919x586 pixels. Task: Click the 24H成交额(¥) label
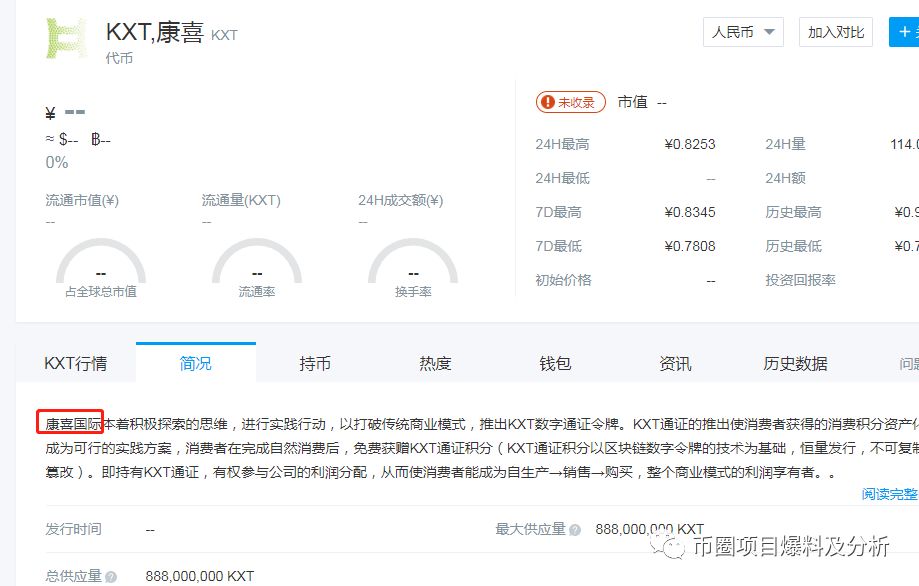(x=401, y=200)
